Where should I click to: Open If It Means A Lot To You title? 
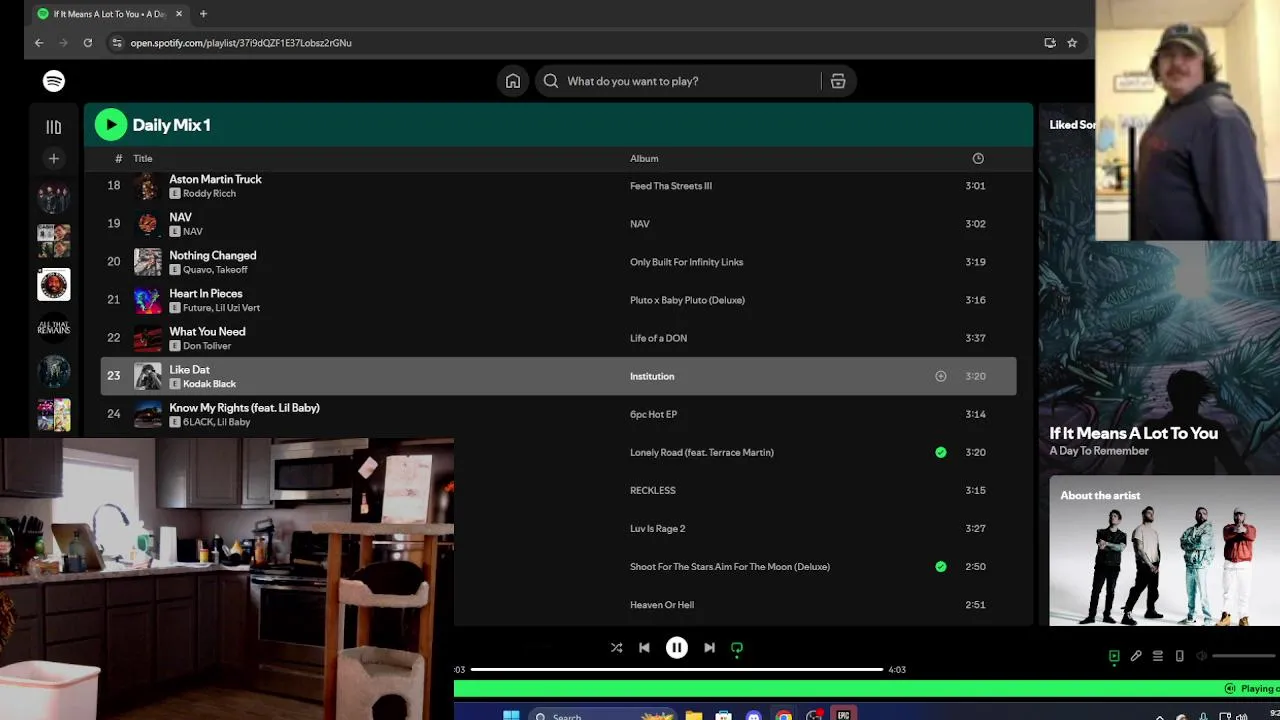point(1133,433)
